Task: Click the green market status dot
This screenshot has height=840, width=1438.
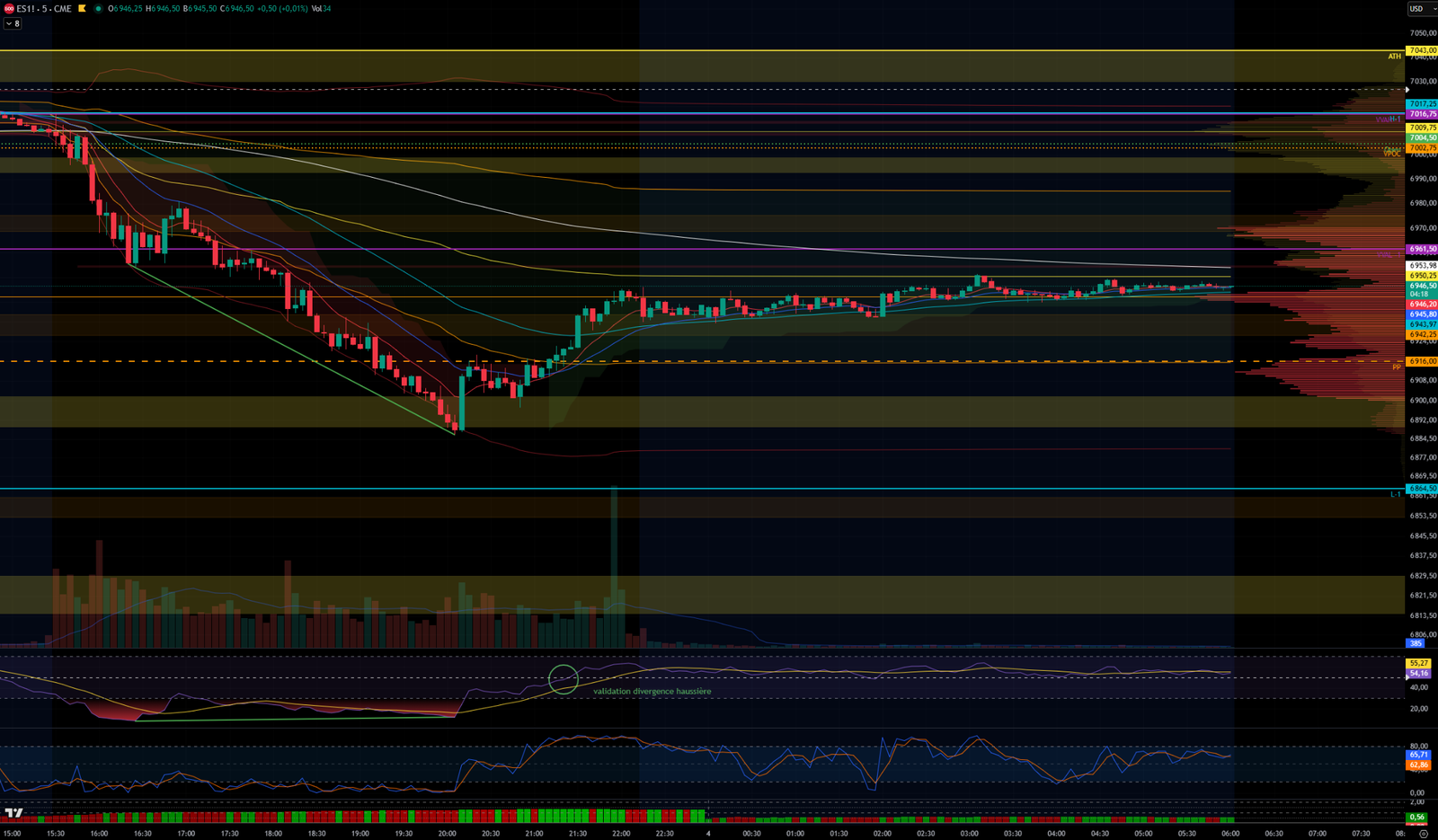Action: [x=98, y=9]
